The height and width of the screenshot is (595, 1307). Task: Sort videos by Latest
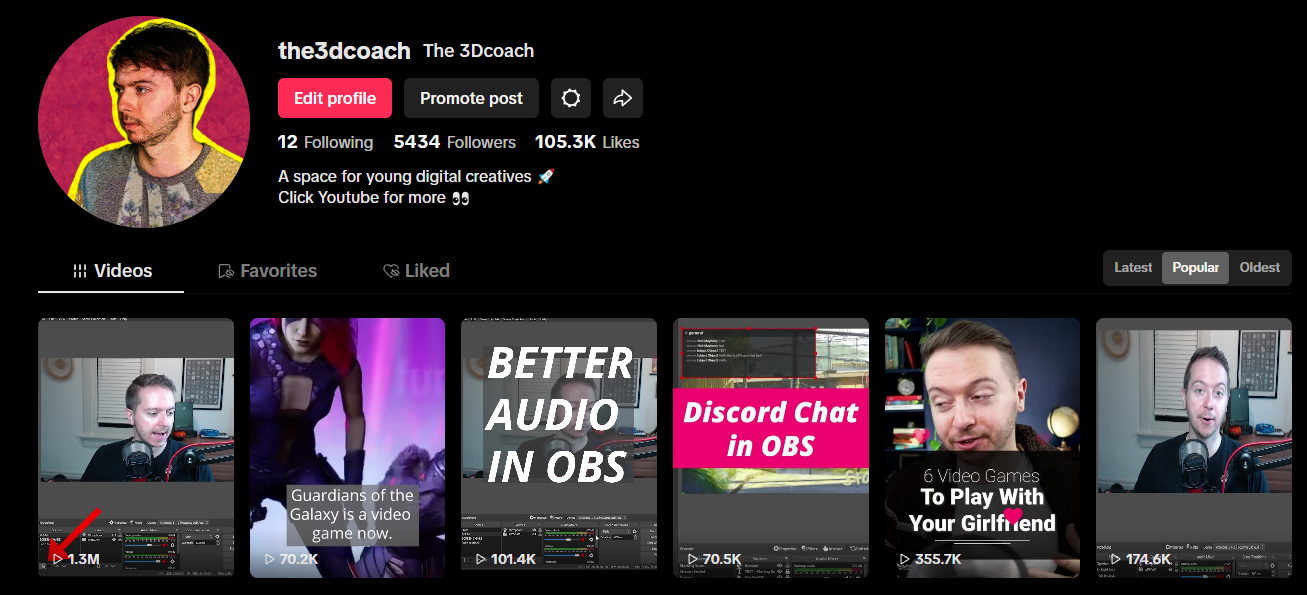pyautogui.click(x=1133, y=268)
